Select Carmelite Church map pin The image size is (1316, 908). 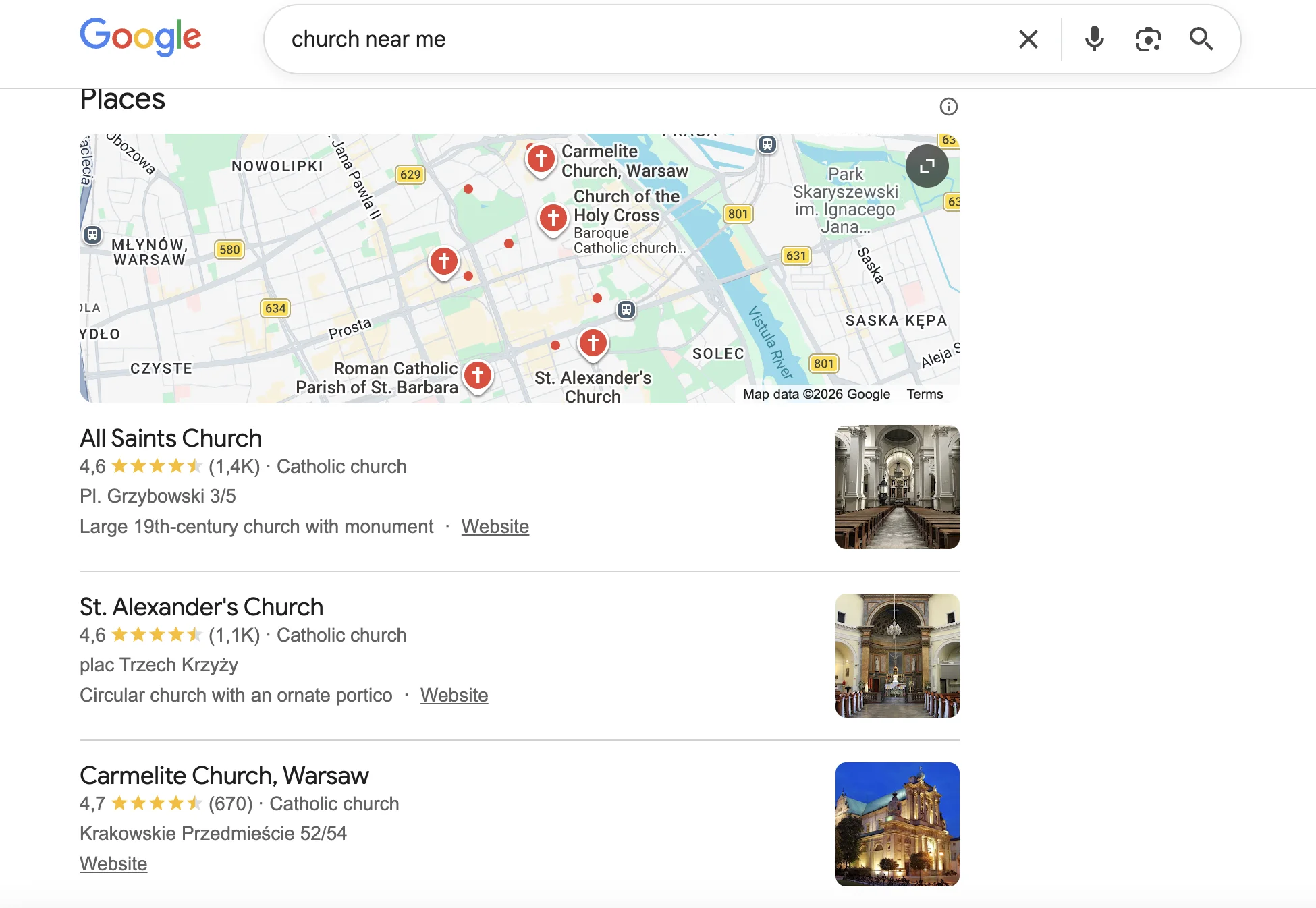541,160
